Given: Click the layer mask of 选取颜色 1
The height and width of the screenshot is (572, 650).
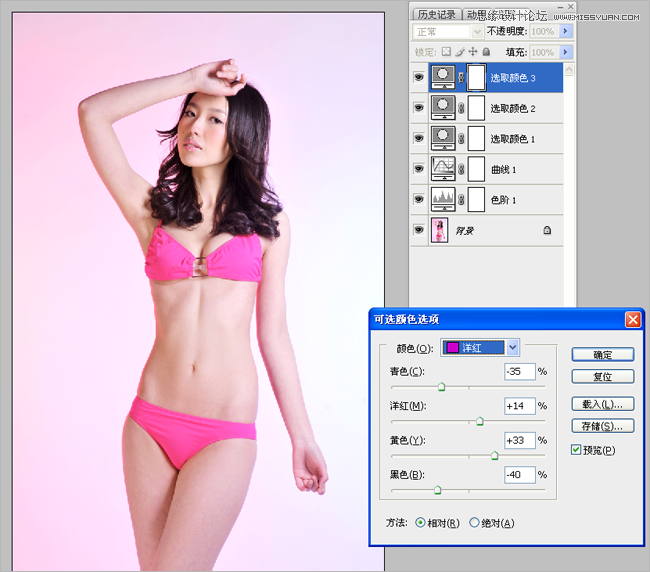Looking at the screenshot, I should point(476,138).
